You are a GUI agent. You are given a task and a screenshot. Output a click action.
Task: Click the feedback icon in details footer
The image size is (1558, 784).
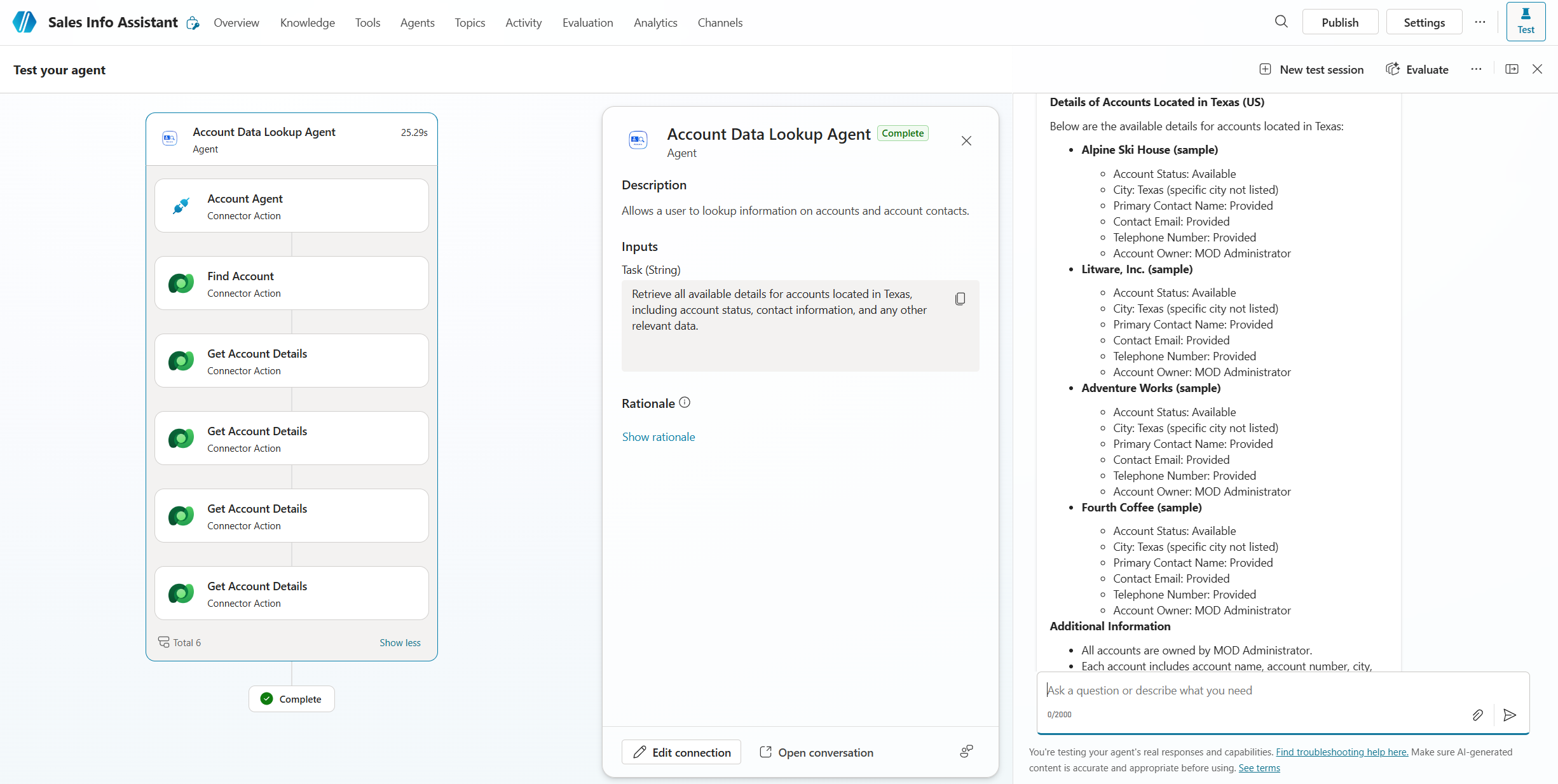pyautogui.click(x=966, y=752)
